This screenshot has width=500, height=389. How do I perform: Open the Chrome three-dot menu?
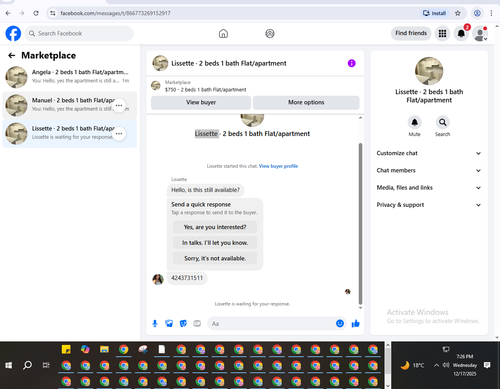(x=491, y=13)
